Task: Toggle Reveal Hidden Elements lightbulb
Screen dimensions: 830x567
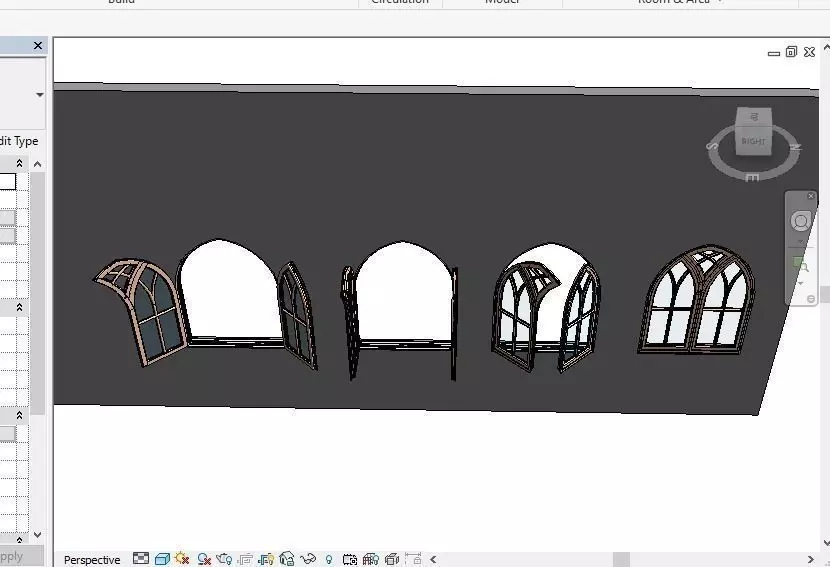Action: click(329, 559)
